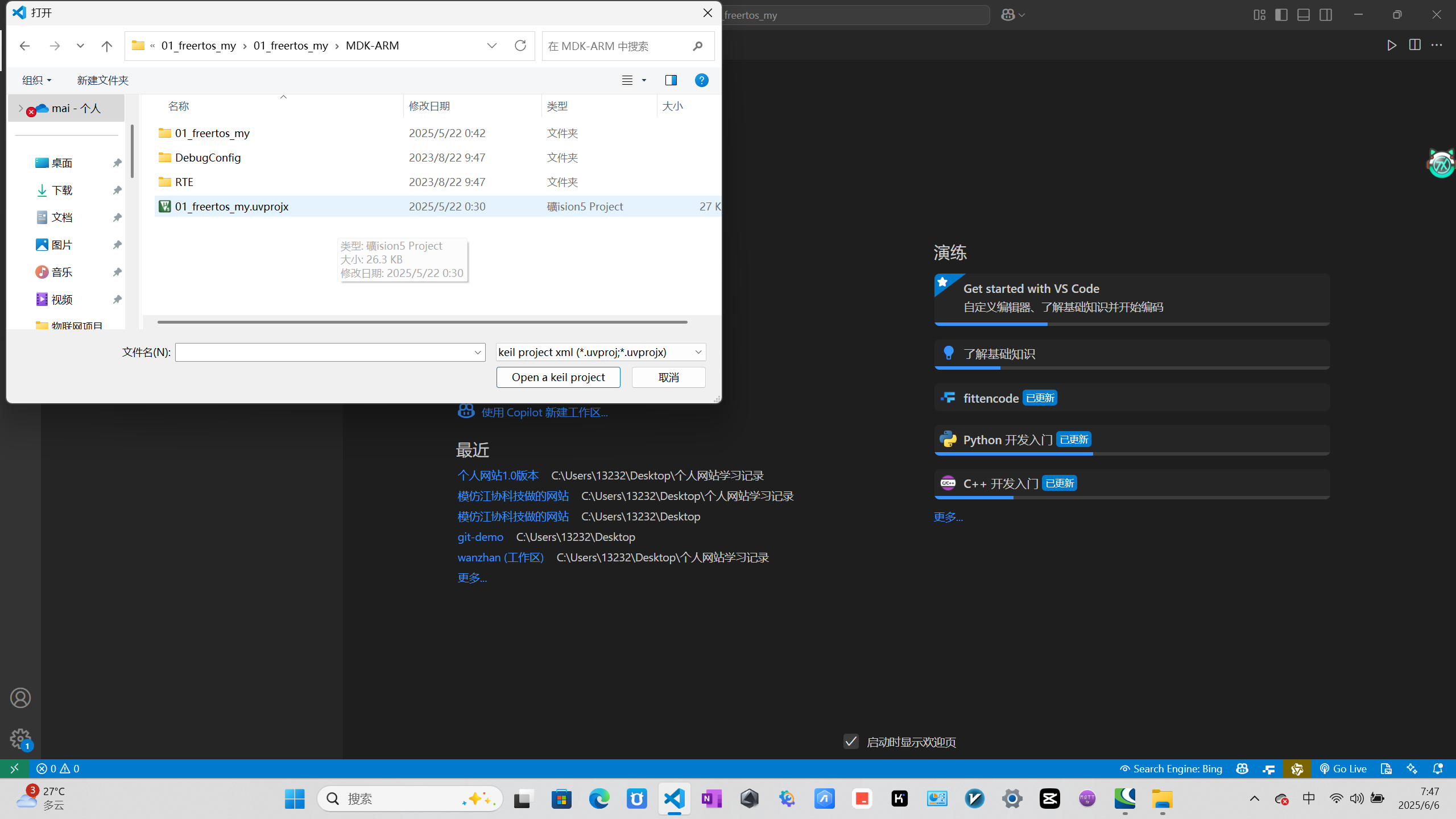Open the file type filter dropdown
1456x819 pixels.
600,352
